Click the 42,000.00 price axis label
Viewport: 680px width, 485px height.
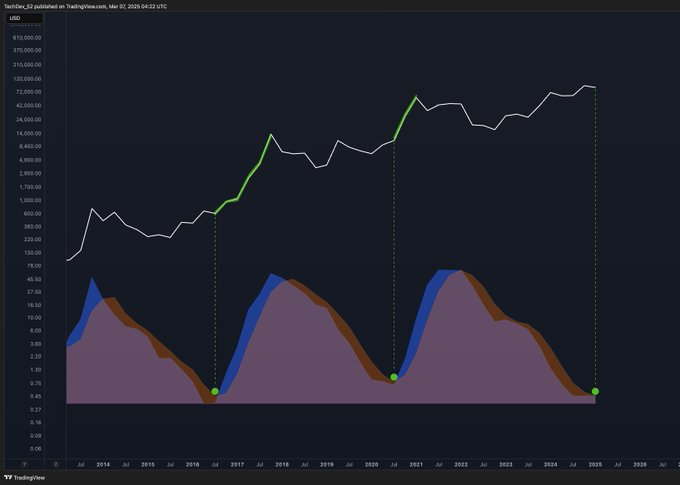tap(30, 105)
